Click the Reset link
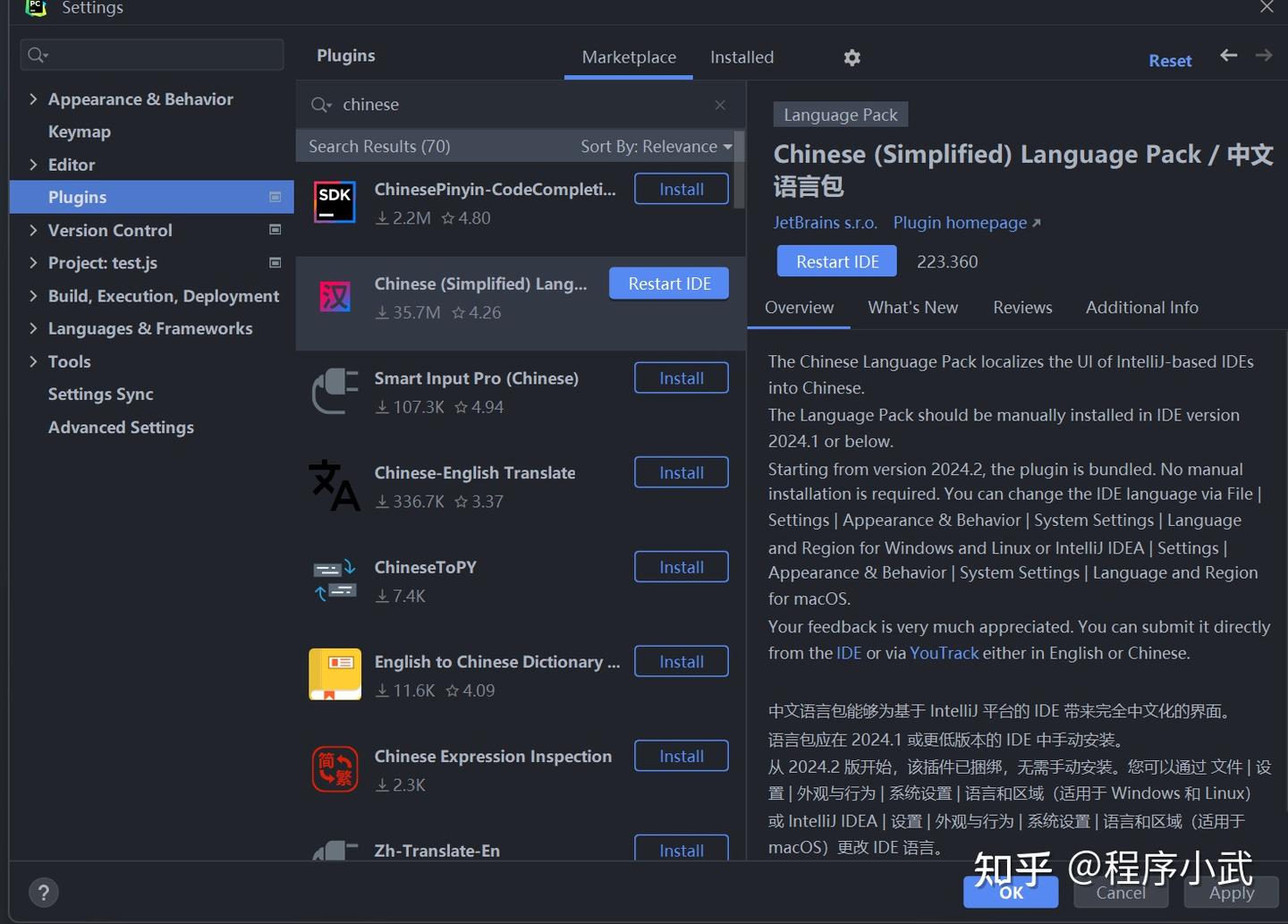Viewport: 1288px width, 924px height. [x=1170, y=61]
